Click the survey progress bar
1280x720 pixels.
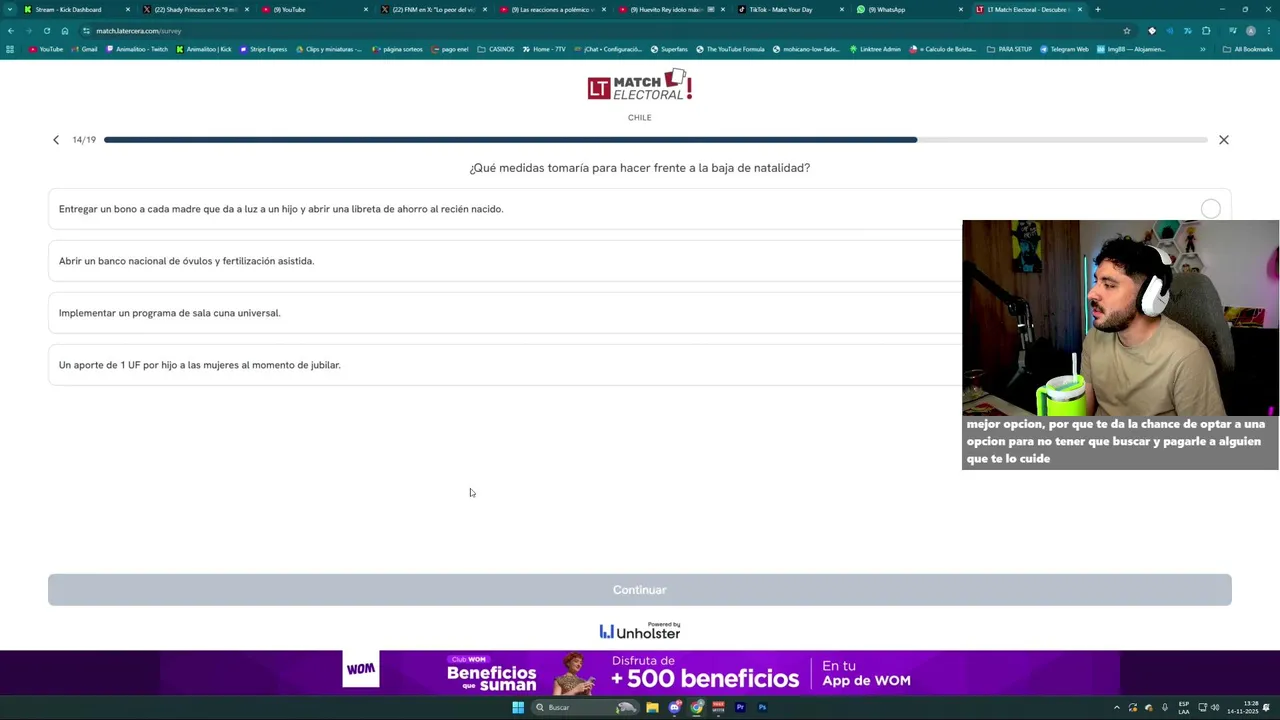(655, 140)
